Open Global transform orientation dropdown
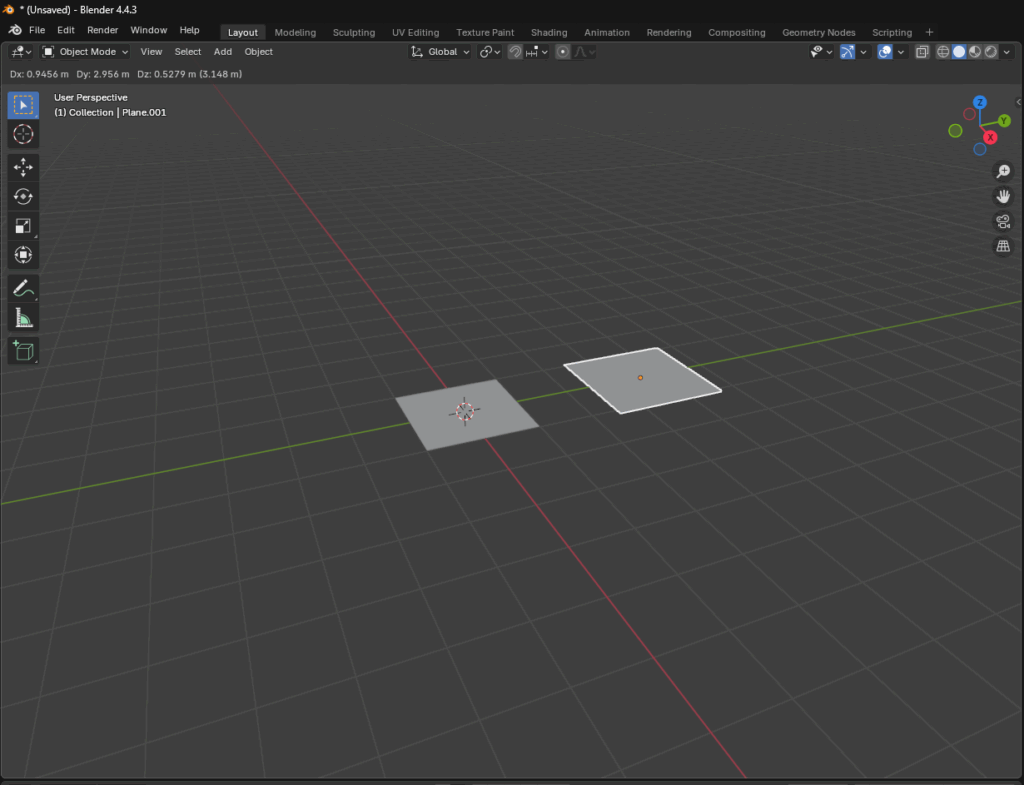 pos(440,52)
